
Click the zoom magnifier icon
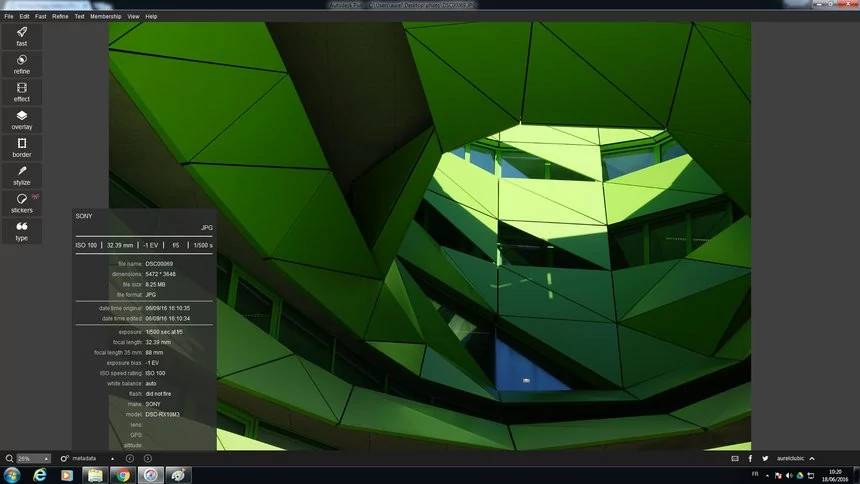coord(9,458)
